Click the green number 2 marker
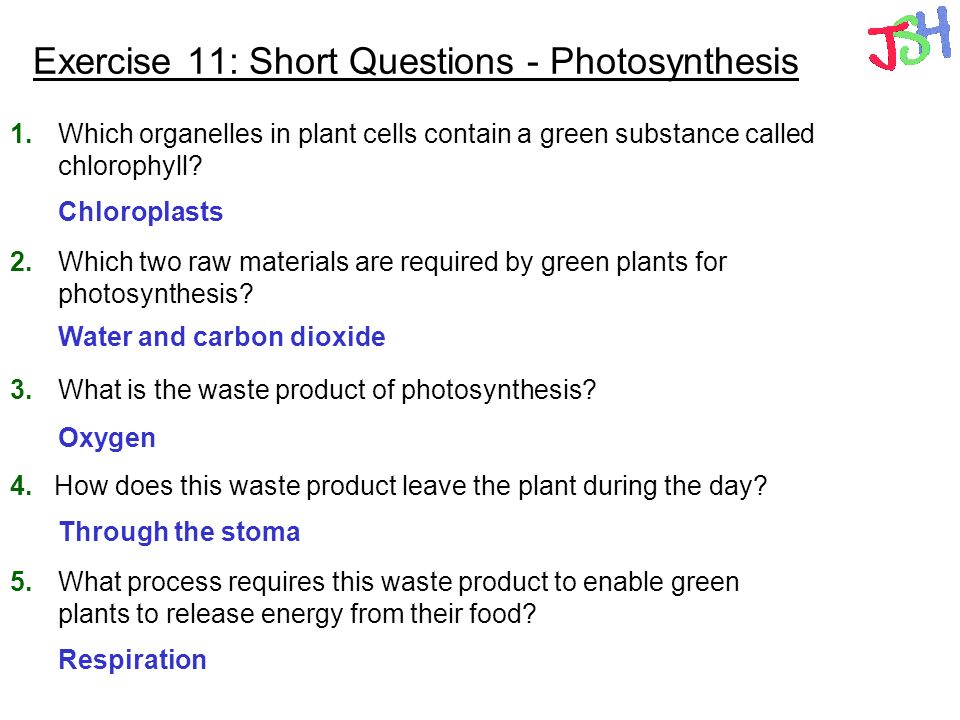 point(21,262)
